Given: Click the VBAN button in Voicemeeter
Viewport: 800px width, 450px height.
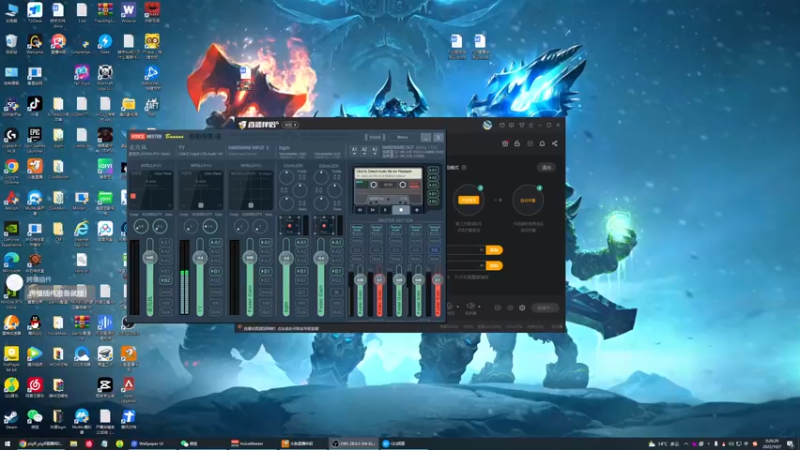Looking at the screenshot, I should [x=375, y=137].
